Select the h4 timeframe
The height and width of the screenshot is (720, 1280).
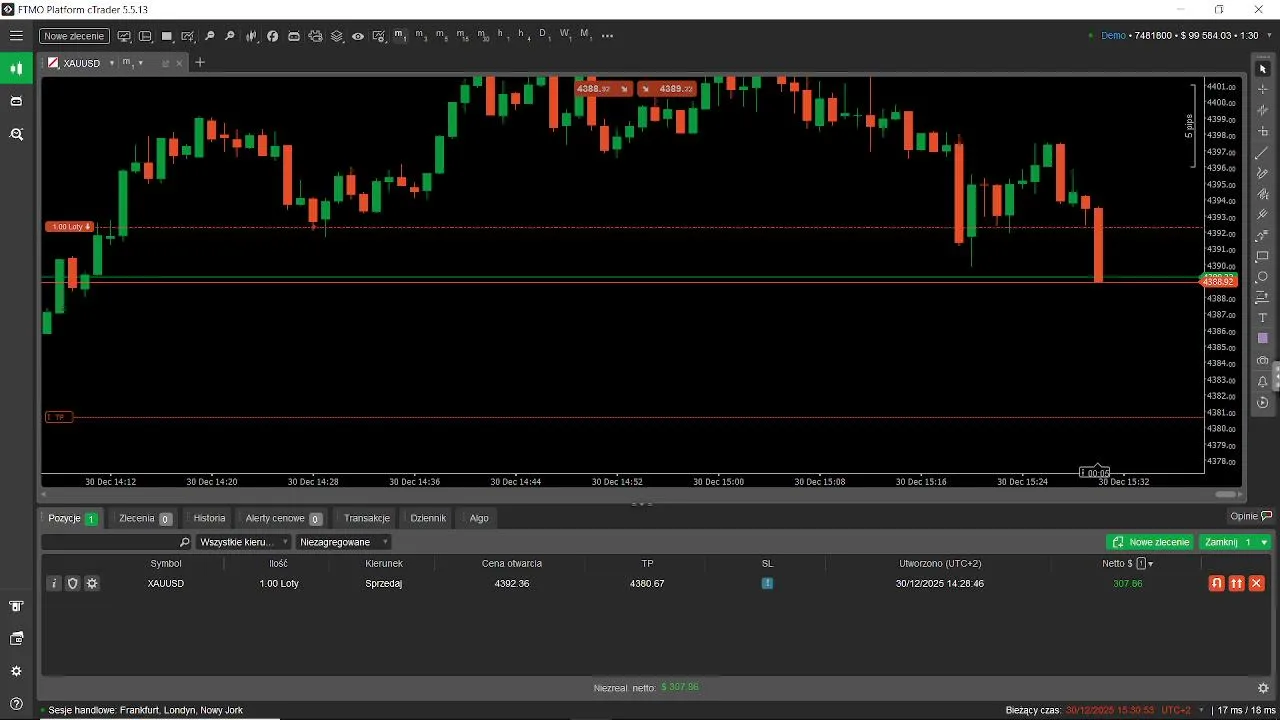tap(523, 36)
